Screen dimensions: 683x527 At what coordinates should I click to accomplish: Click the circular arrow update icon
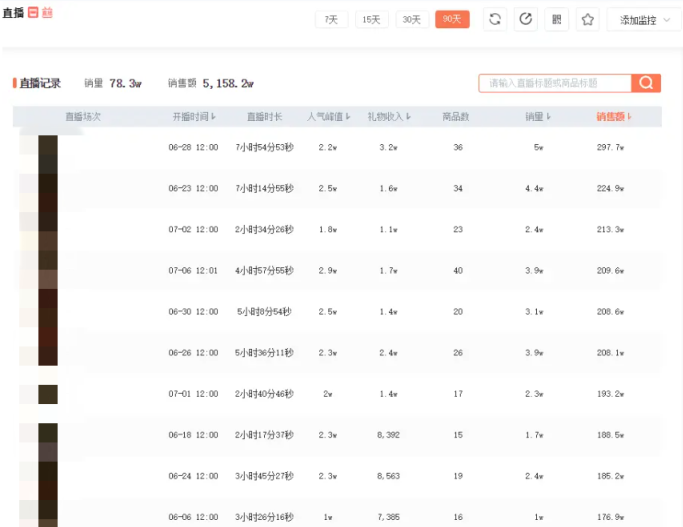pyautogui.click(x=525, y=19)
